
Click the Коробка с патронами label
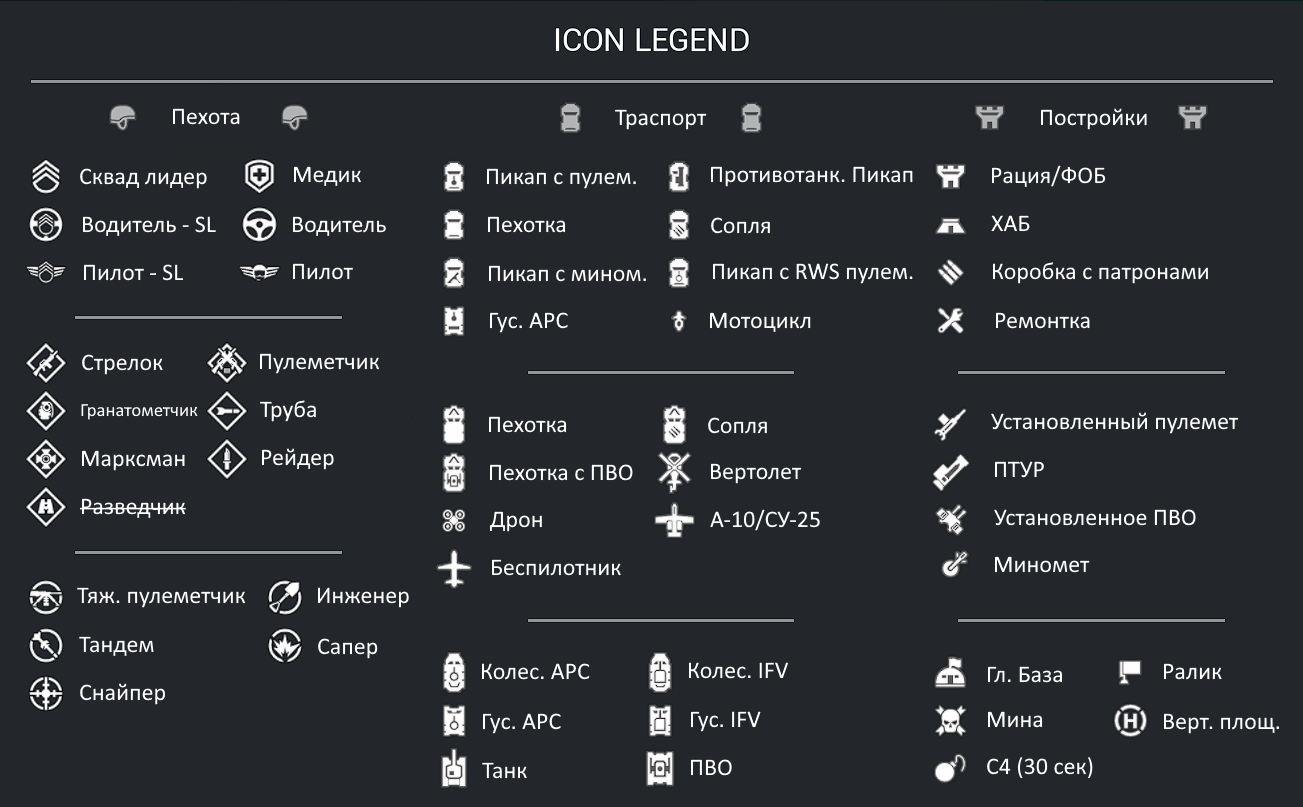click(x=1100, y=272)
